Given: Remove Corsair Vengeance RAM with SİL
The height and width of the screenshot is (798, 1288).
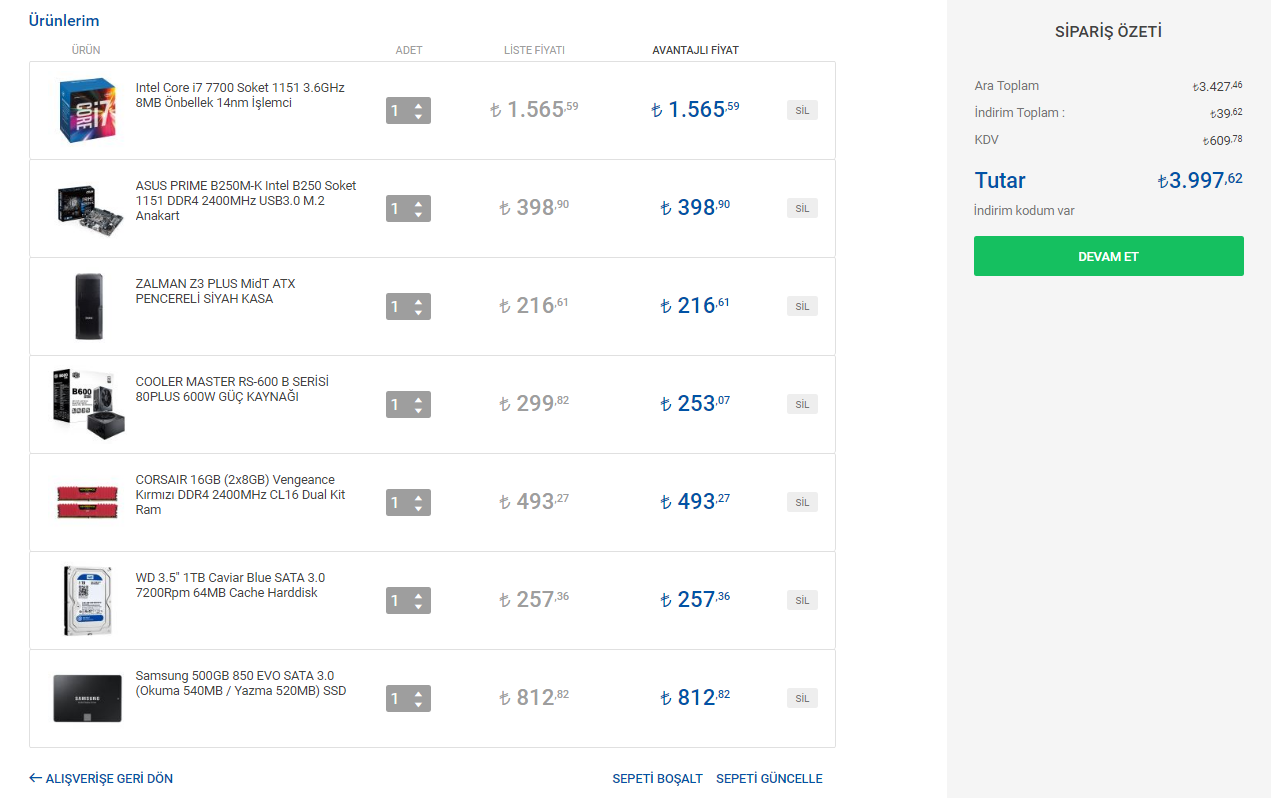Looking at the screenshot, I should pyautogui.click(x=802, y=502).
